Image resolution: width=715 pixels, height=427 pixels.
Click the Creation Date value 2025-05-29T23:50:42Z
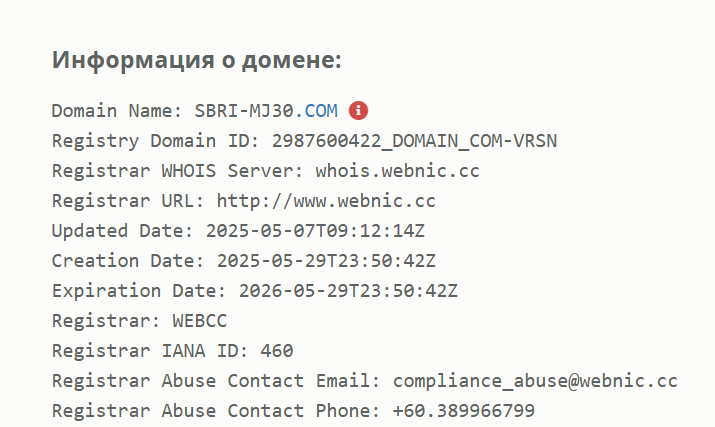coord(326,261)
